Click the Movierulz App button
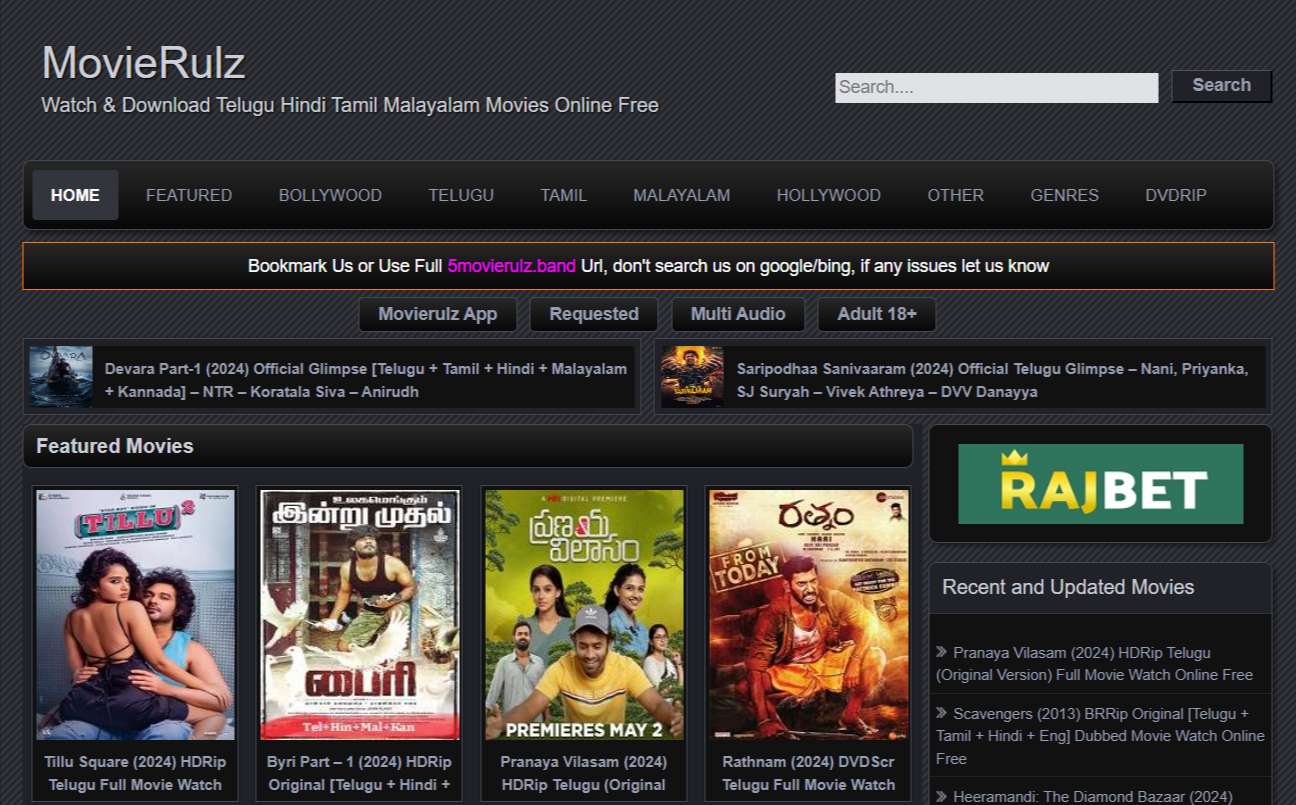 point(438,314)
